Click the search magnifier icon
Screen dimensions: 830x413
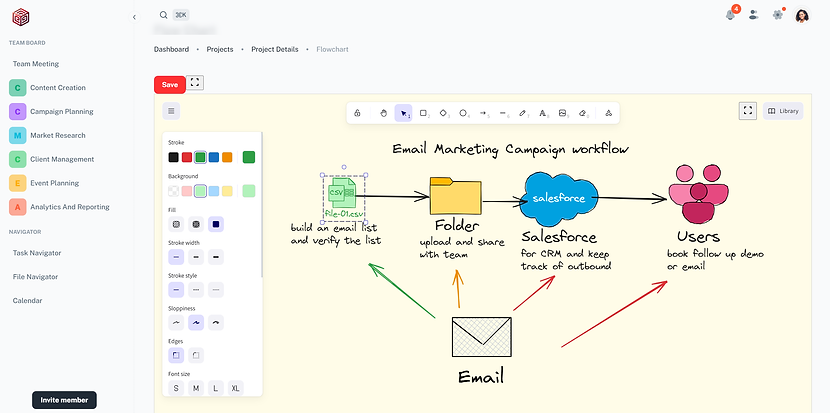pyautogui.click(x=164, y=15)
